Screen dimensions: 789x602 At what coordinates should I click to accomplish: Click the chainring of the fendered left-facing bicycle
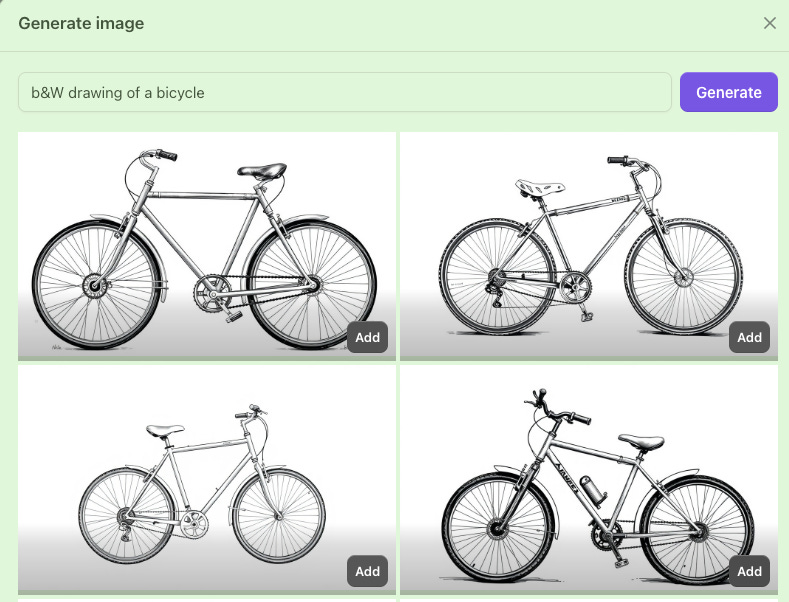click(212, 293)
